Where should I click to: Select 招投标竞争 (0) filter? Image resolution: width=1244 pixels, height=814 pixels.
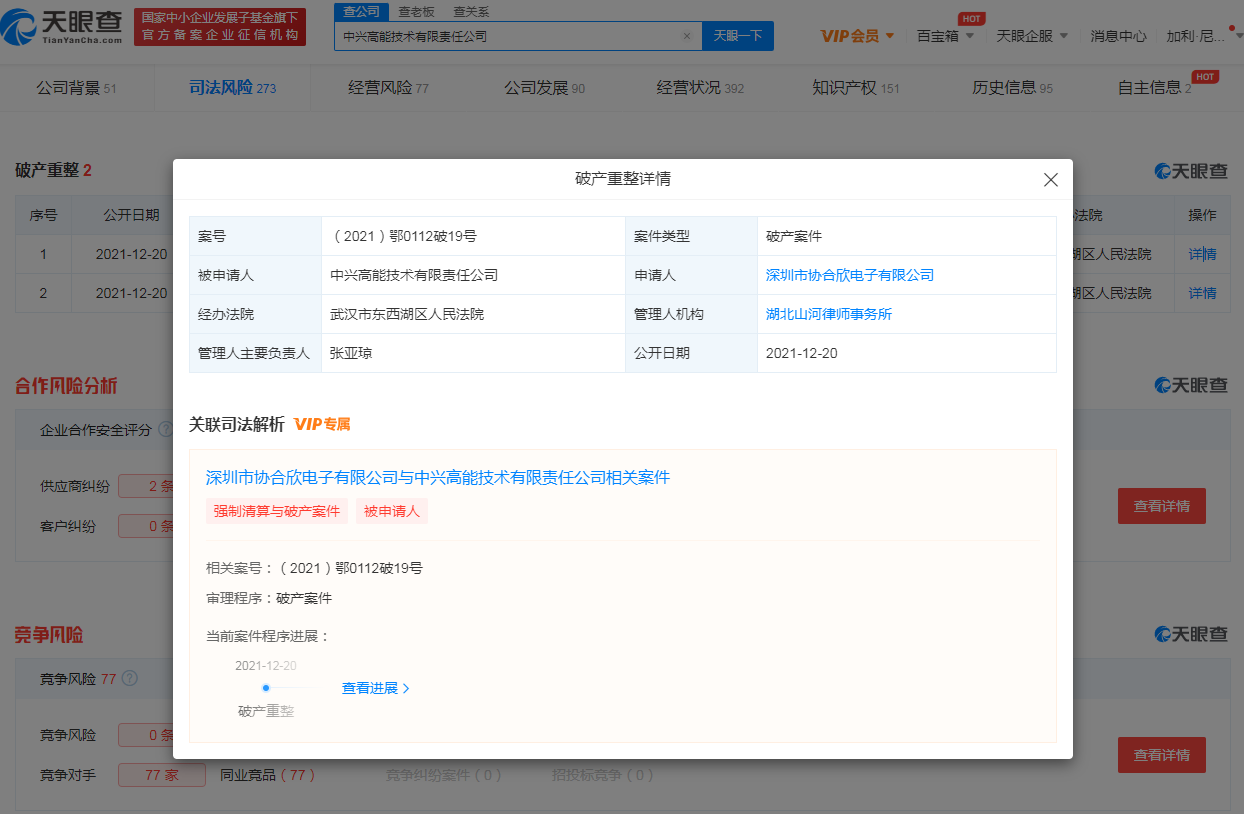click(x=602, y=775)
